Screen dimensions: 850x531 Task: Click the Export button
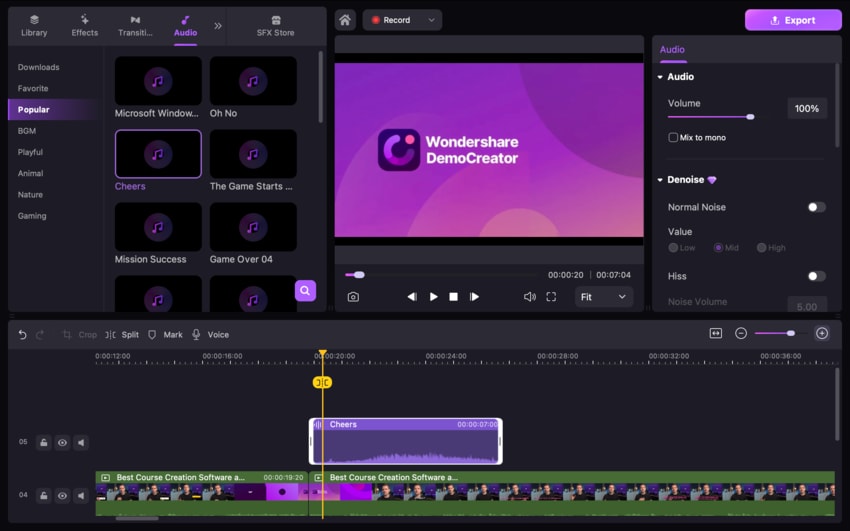click(x=793, y=20)
